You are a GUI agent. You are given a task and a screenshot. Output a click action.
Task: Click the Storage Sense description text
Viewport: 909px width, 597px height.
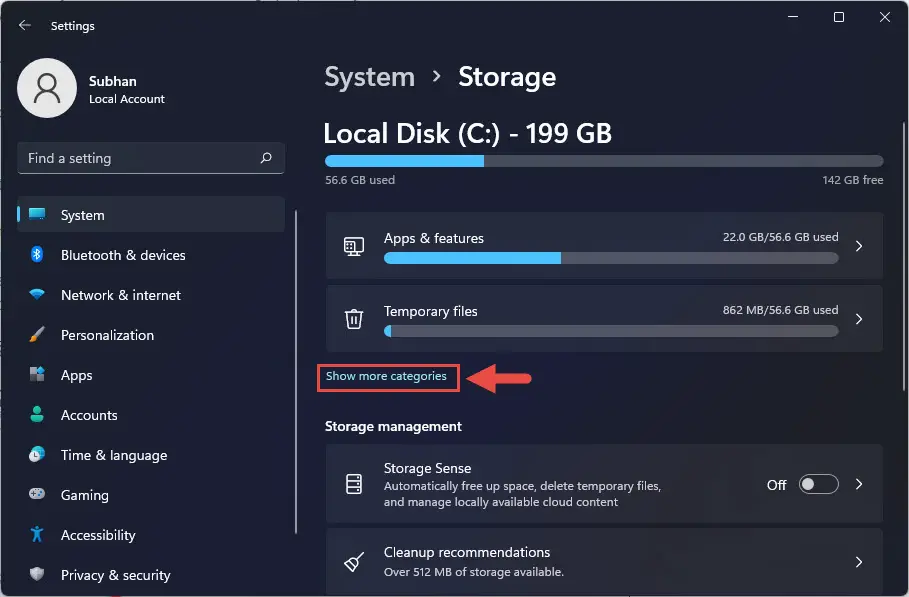[x=522, y=494]
